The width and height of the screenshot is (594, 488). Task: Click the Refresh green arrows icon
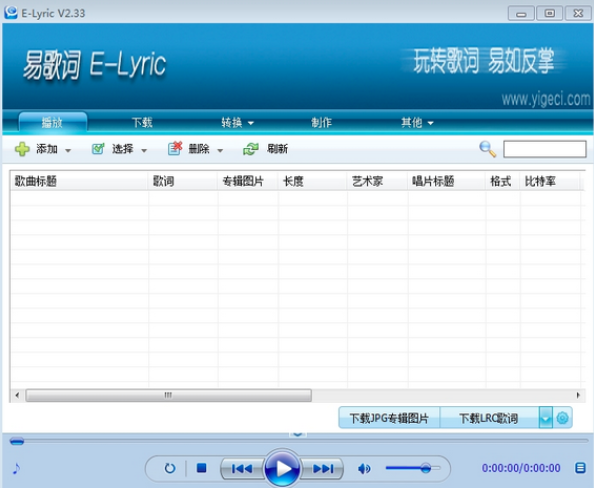click(x=251, y=149)
